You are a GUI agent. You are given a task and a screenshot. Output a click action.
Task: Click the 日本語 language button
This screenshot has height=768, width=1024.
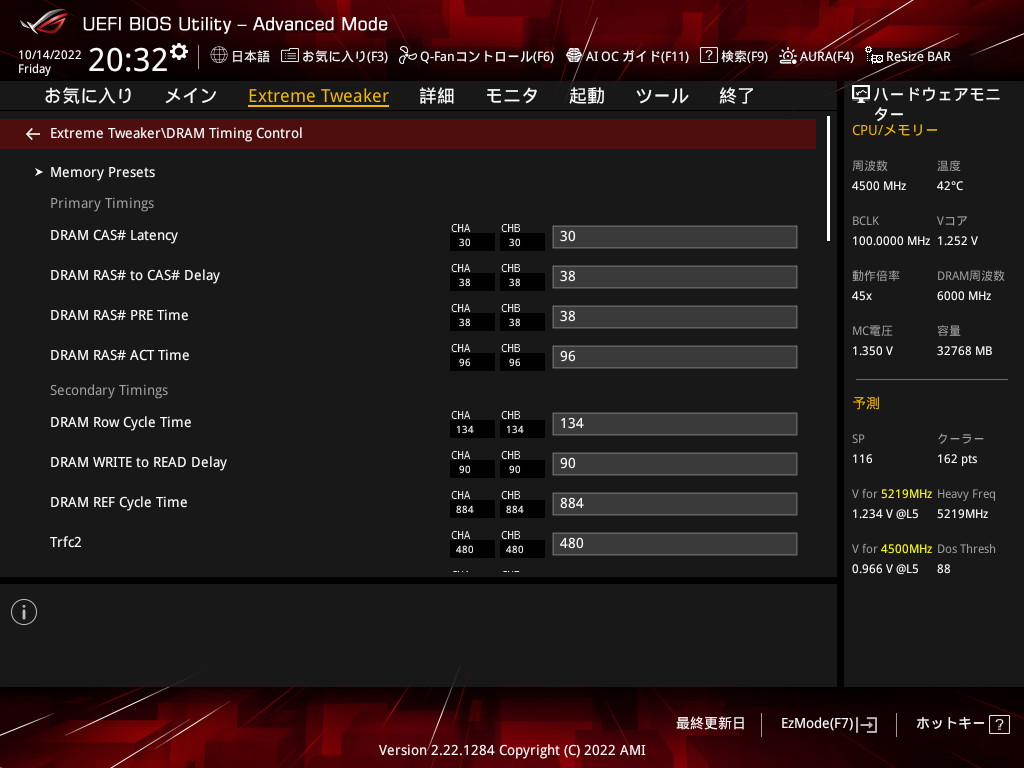tap(251, 57)
